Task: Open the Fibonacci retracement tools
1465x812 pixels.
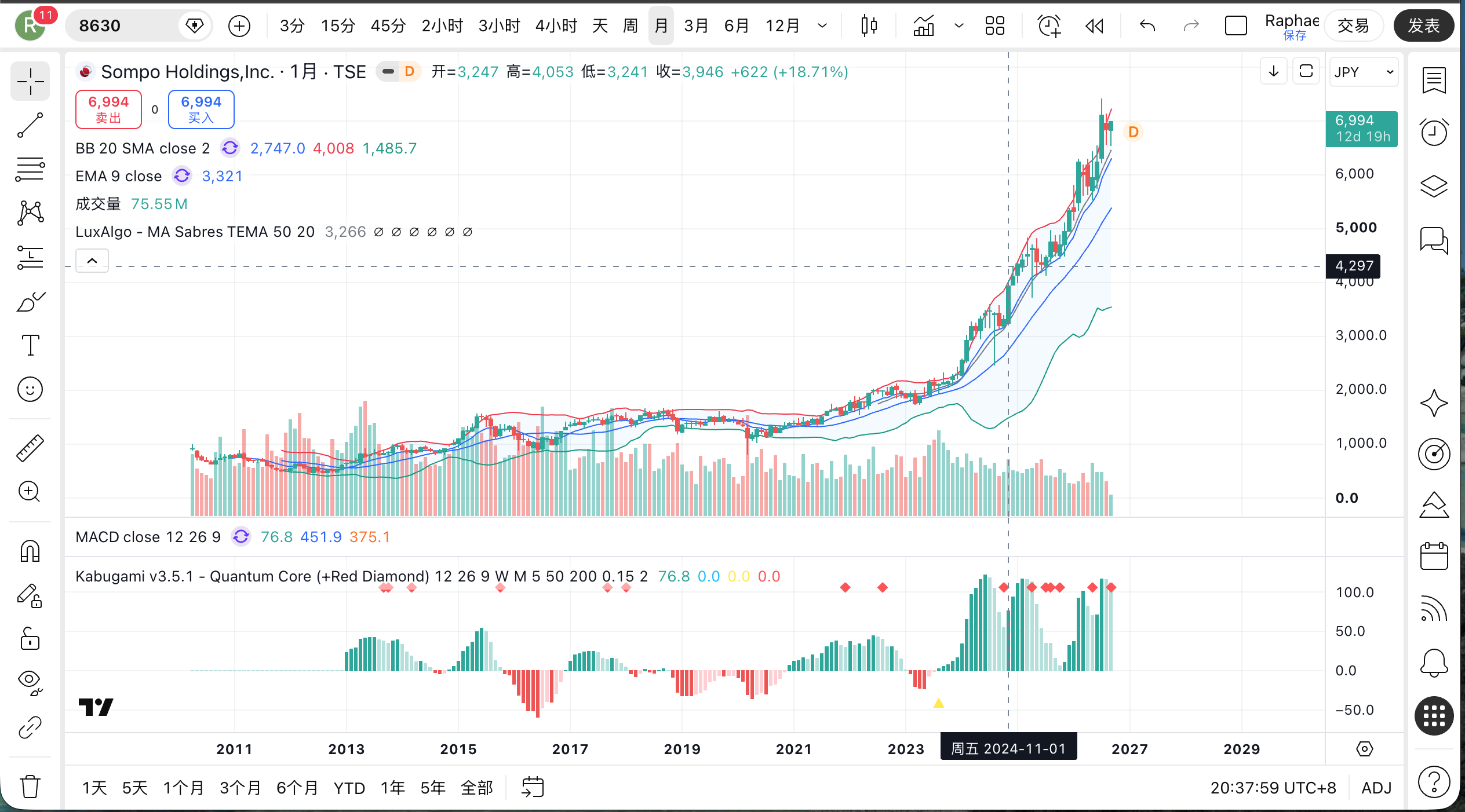Action: tap(30, 169)
